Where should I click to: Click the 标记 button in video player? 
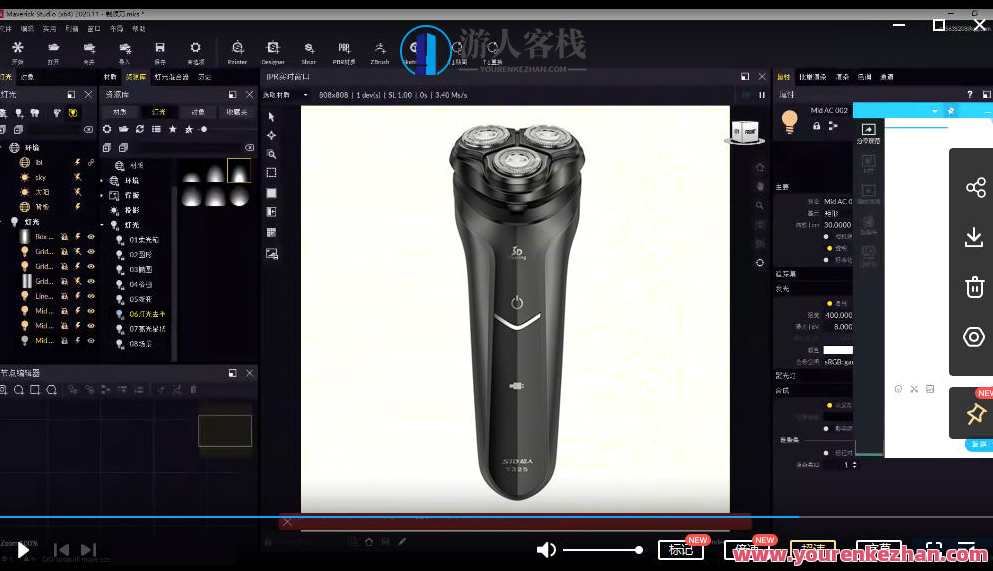[x=681, y=549]
